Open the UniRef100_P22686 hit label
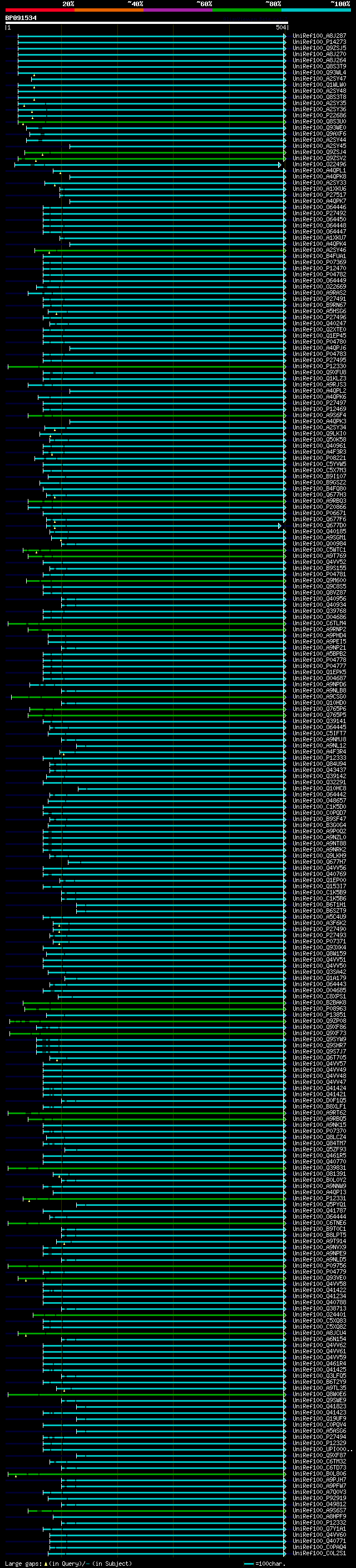This screenshot has height=1568, width=356. tap(319, 116)
